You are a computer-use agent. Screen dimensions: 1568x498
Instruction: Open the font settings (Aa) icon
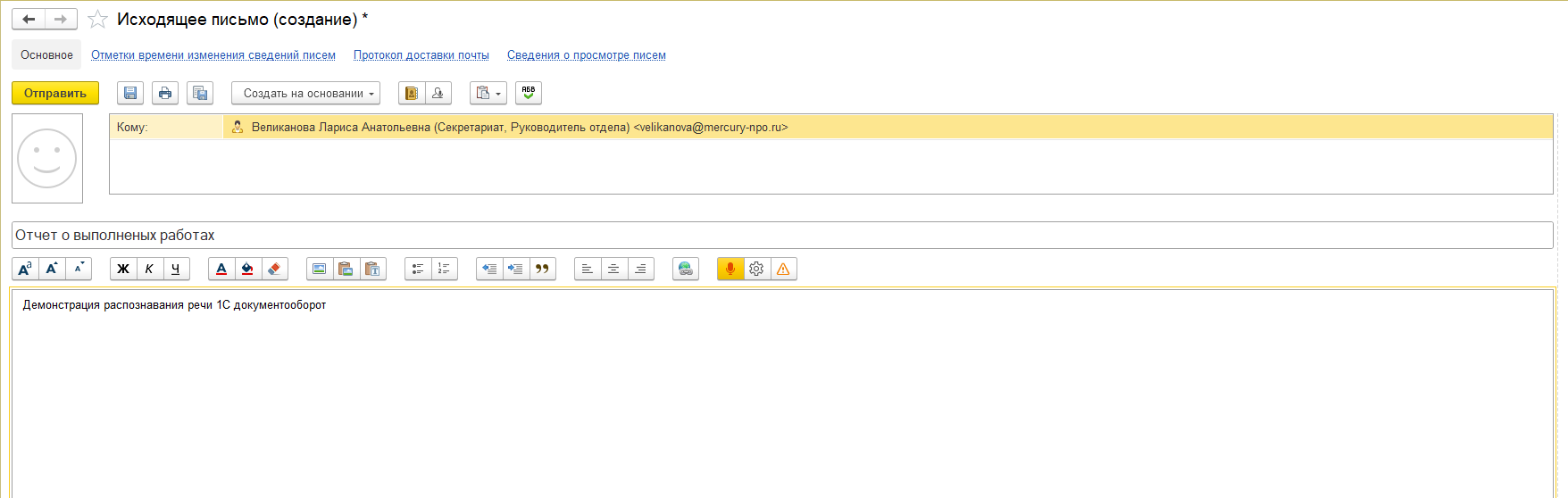tap(25, 269)
